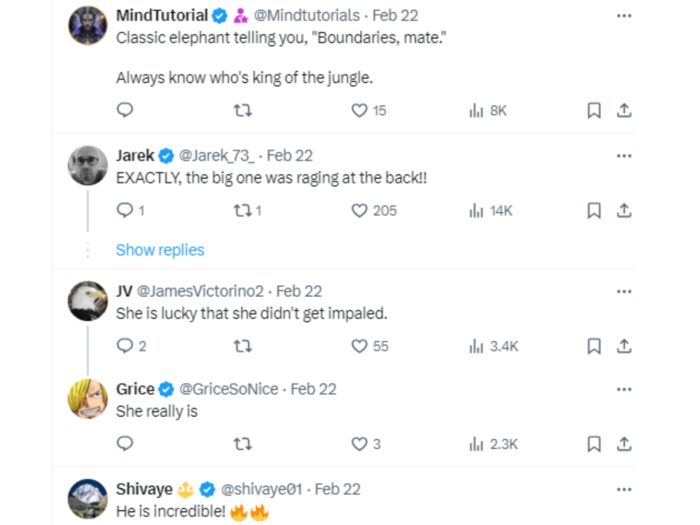Reply to Grice's "She really is" tweet
The width and height of the screenshot is (700, 525).
tap(125, 443)
